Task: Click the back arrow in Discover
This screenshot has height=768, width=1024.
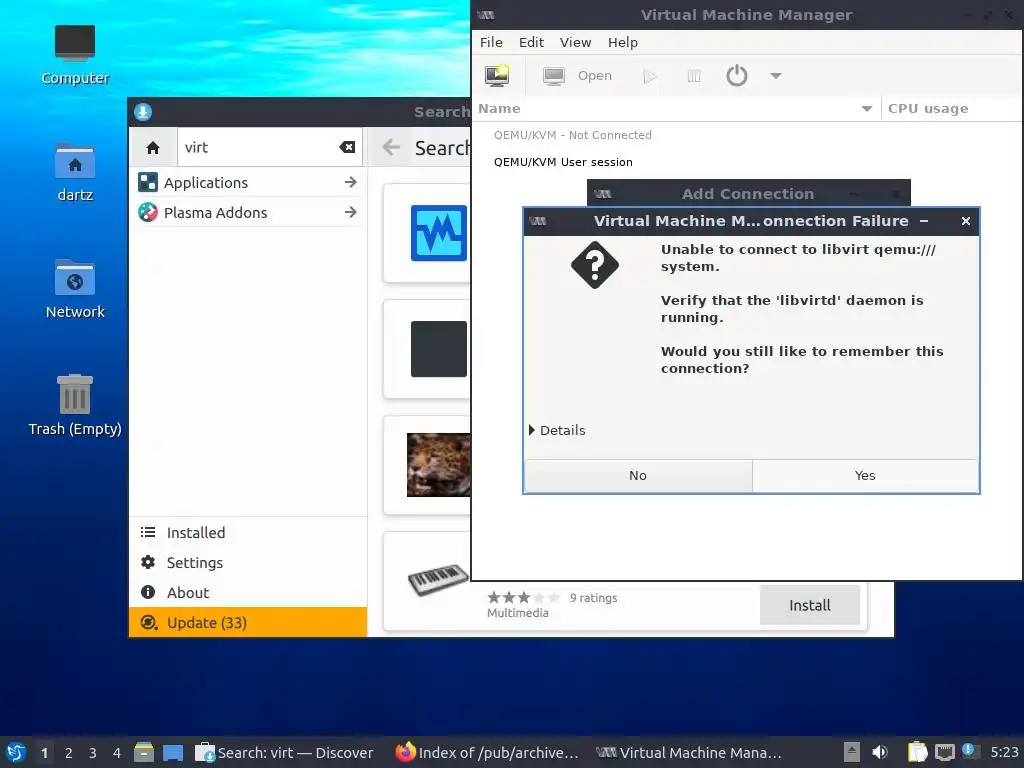Action: (x=391, y=148)
